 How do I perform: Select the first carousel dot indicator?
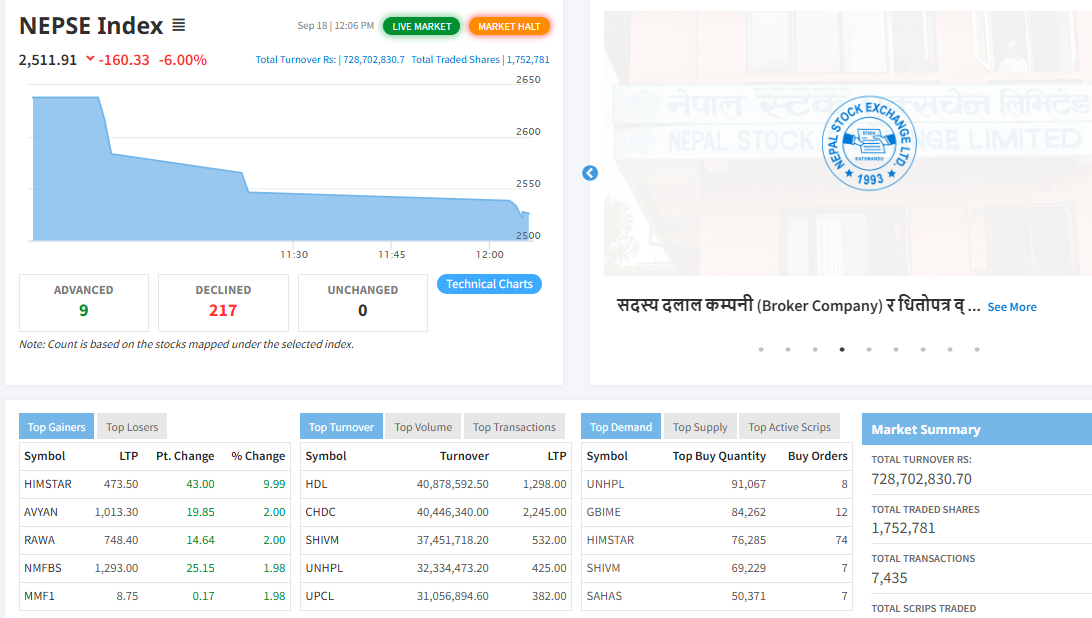click(x=761, y=350)
